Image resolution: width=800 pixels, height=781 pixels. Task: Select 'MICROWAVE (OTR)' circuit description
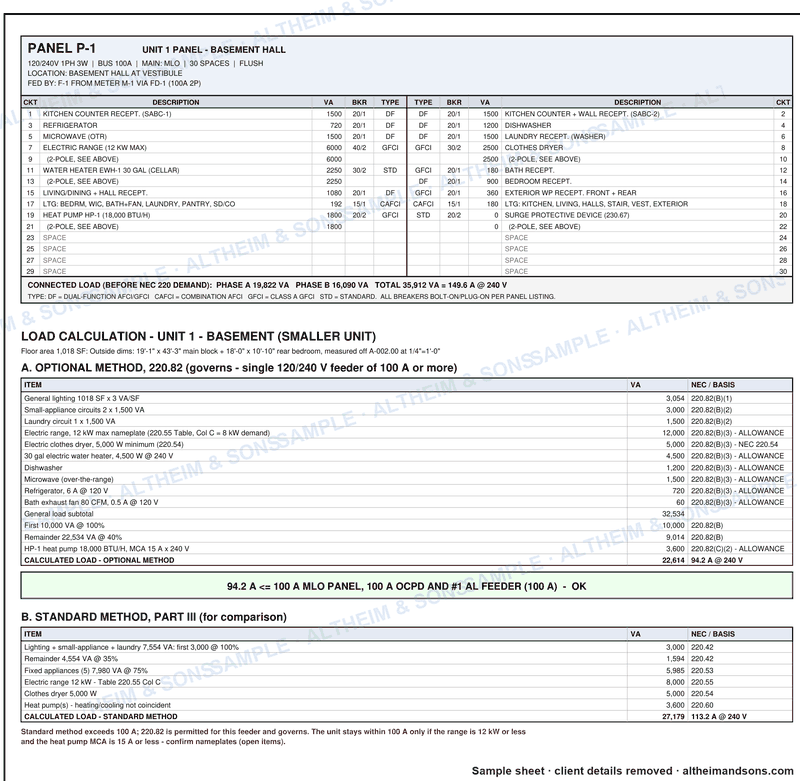pyautogui.click(x=74, y=137)
